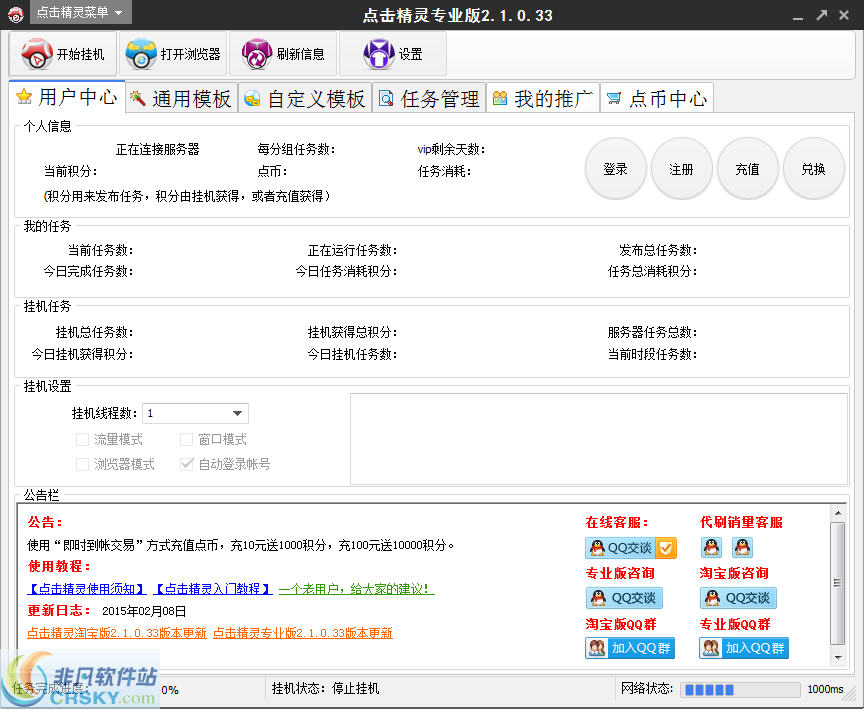This screenshot has height=709, width=864.
Task: Open 设置 from the toolbar
Action: 392,53
